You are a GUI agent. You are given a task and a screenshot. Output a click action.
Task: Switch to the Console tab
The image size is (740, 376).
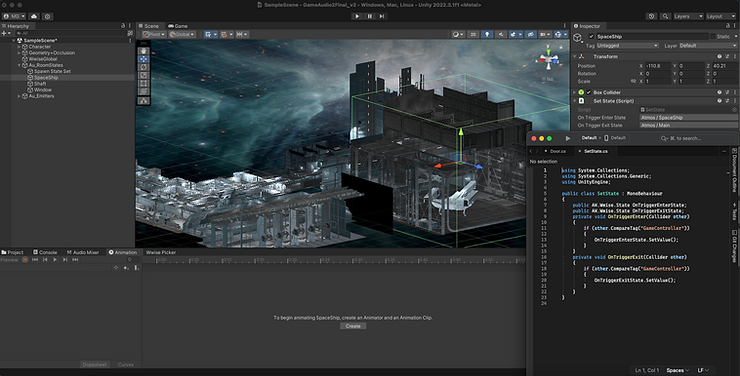click(x=45, y=252)
